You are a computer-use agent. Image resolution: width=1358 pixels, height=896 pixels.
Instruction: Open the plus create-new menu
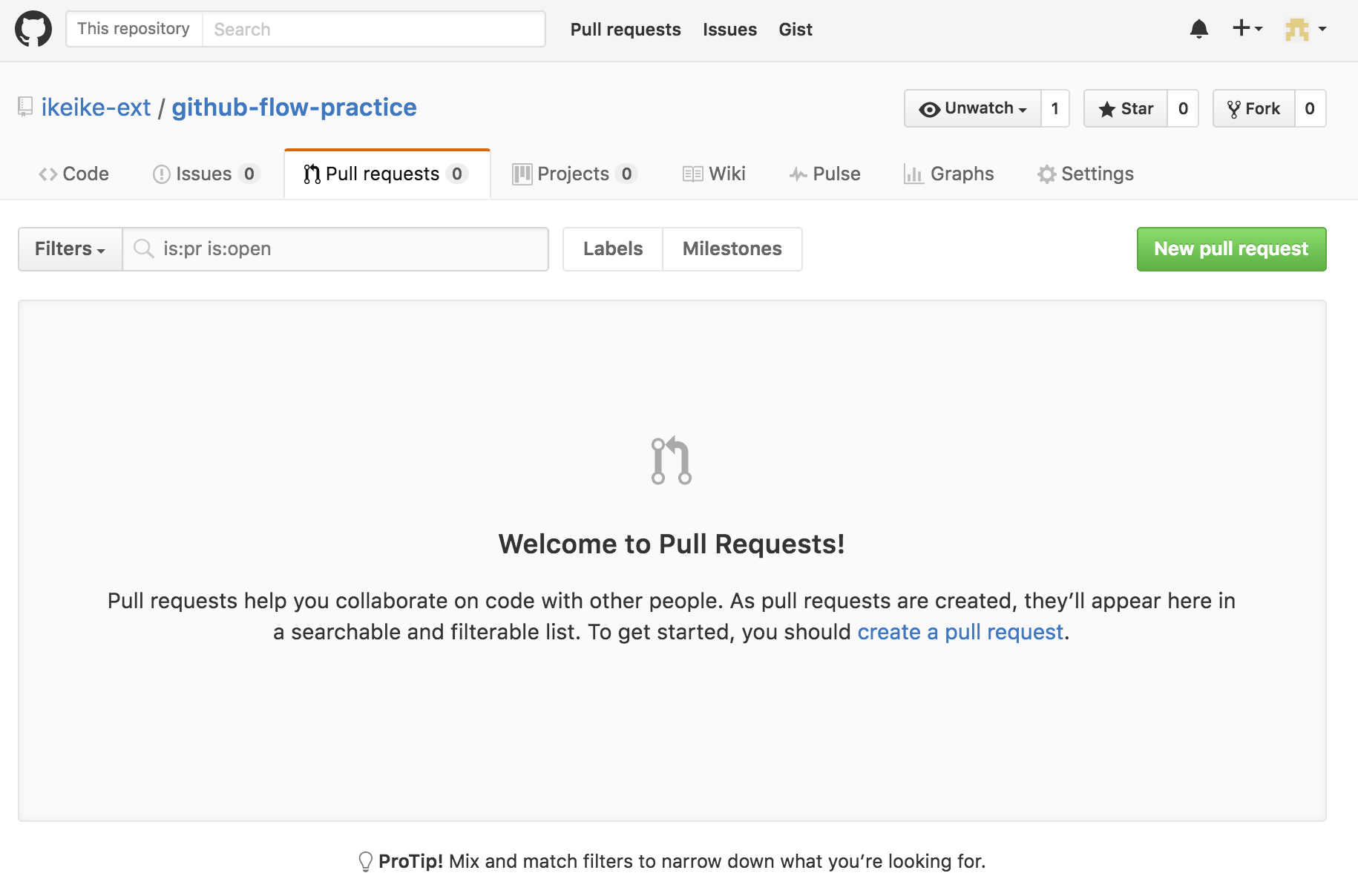tap(1247, 28)
